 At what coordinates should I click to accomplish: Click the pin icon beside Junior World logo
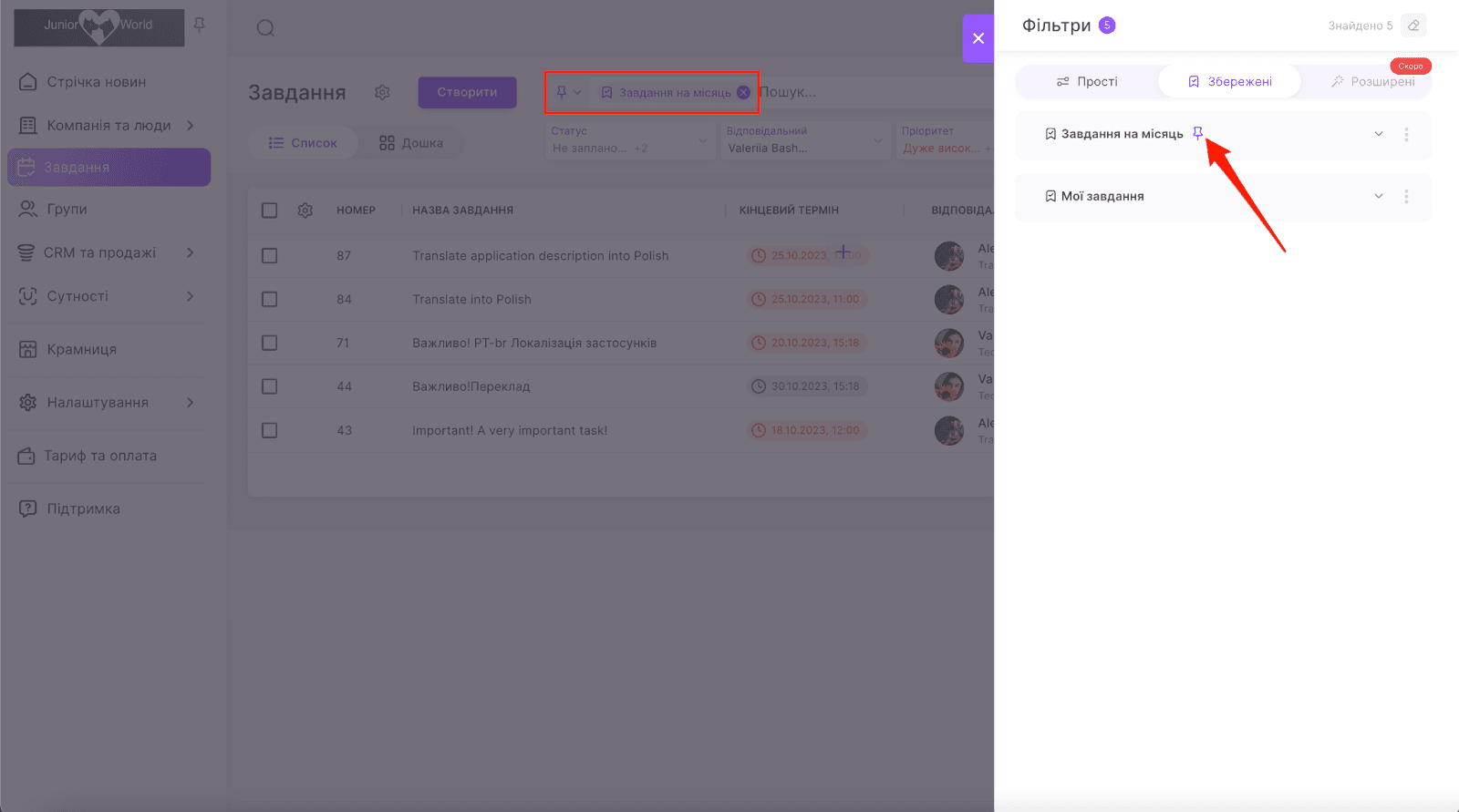click(x=200, y=25)
